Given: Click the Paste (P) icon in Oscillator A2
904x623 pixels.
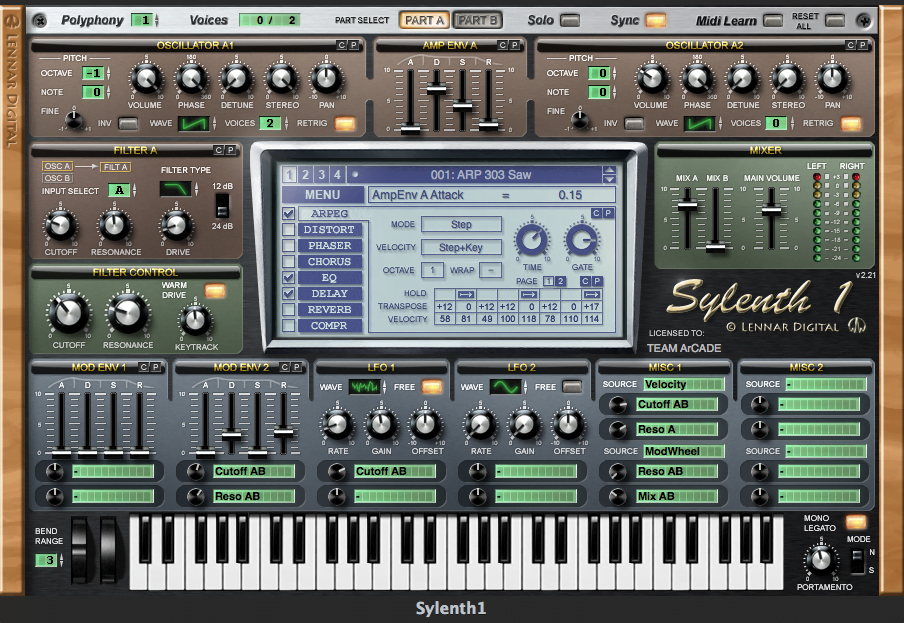Looking at the screenshot, I should click(862, 45).
